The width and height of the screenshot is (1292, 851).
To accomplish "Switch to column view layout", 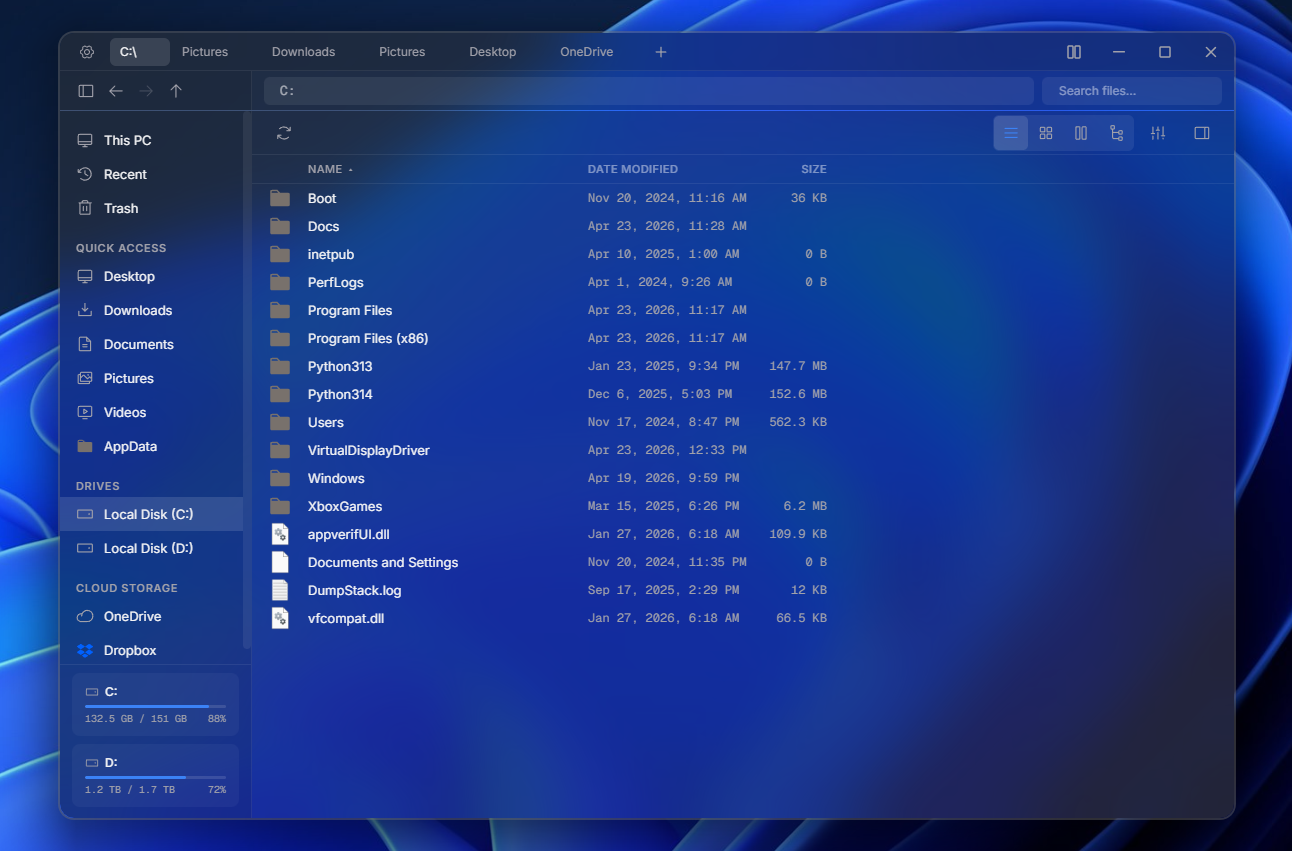I will pyautogui.click(x=1081, y=133).
